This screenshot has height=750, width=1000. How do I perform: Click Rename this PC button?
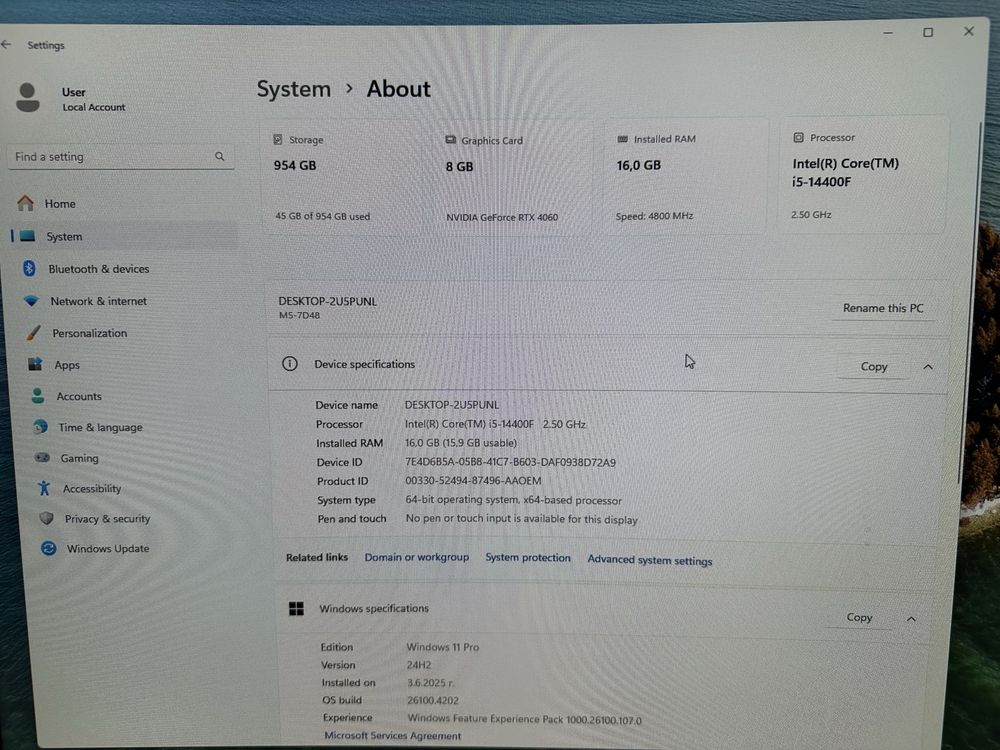(x=883, y=308)
